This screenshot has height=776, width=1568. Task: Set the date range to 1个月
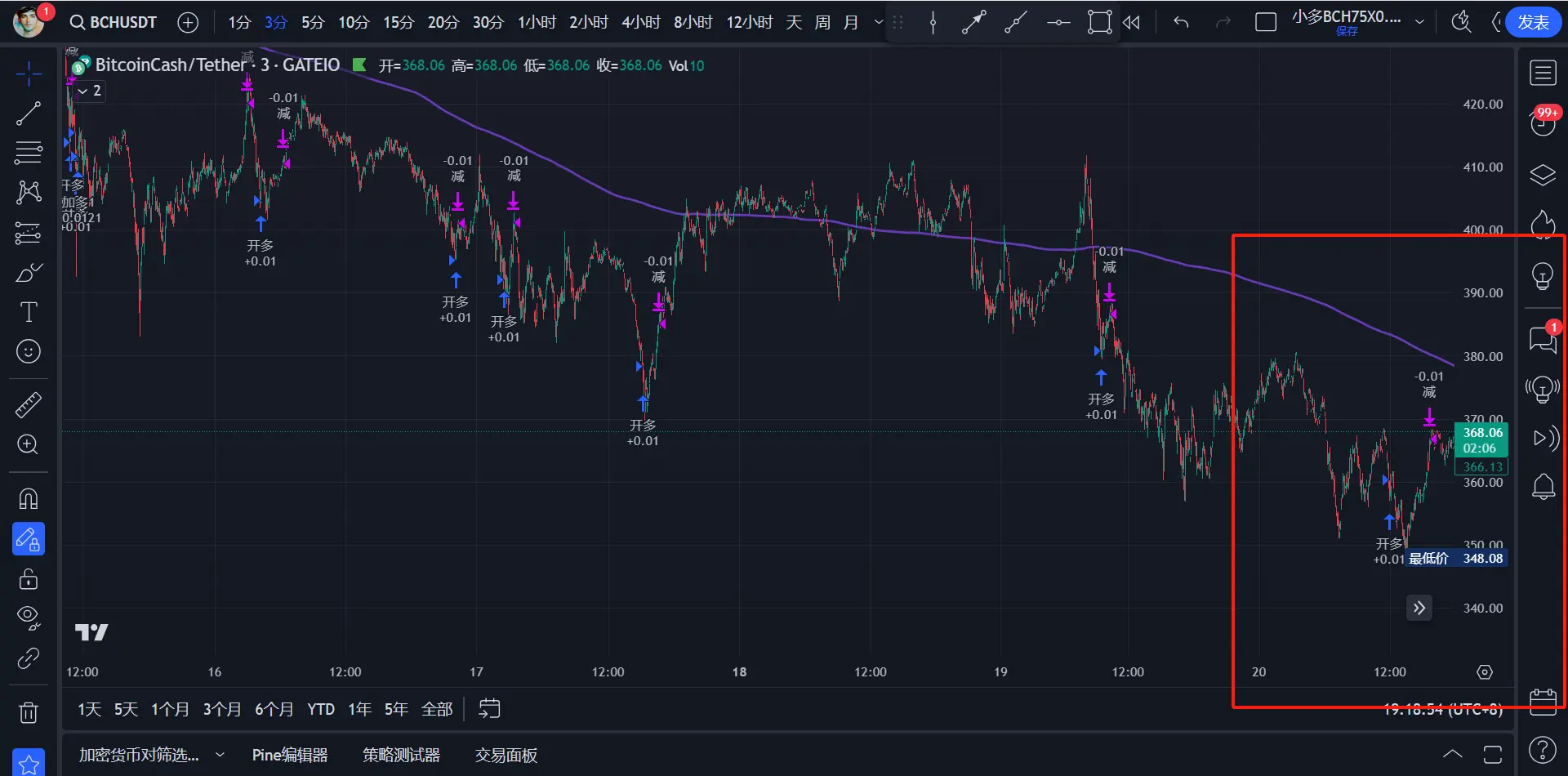(x=170, y=709)
